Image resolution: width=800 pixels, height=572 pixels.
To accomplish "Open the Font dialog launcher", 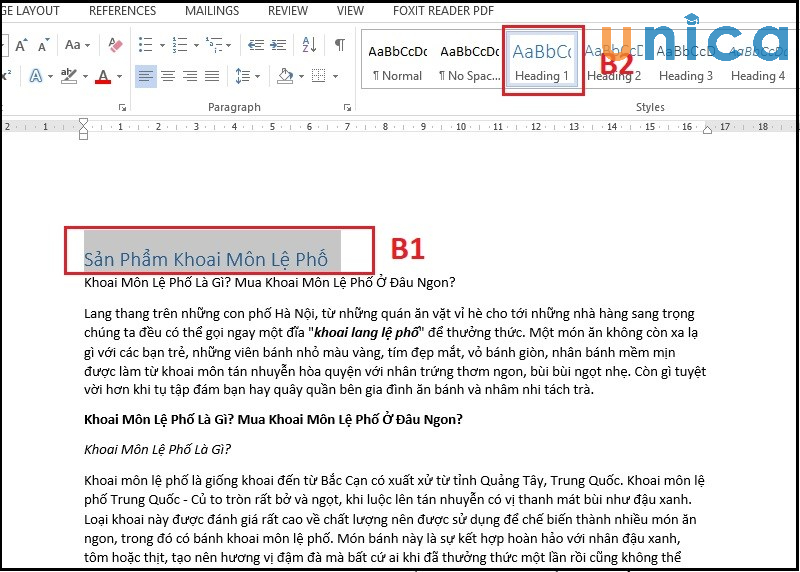I will (122, 107).
